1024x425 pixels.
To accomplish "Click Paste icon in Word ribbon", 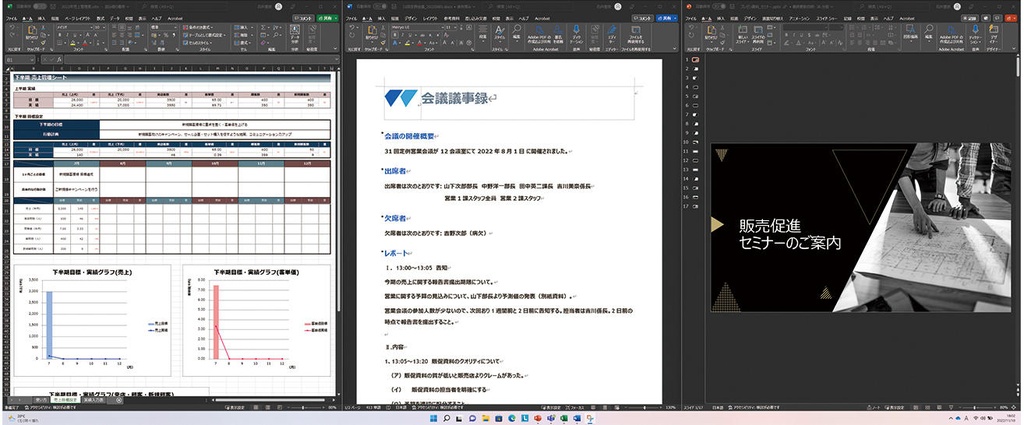I will (x=372, y=31).
